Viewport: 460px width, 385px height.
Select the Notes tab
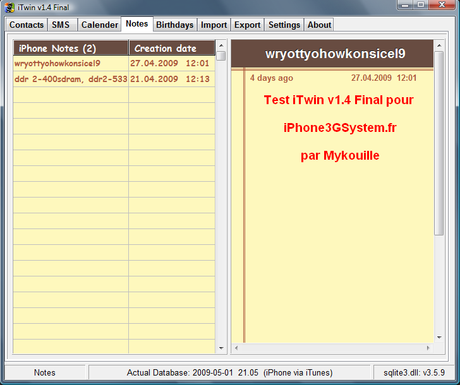click(137, 24)
